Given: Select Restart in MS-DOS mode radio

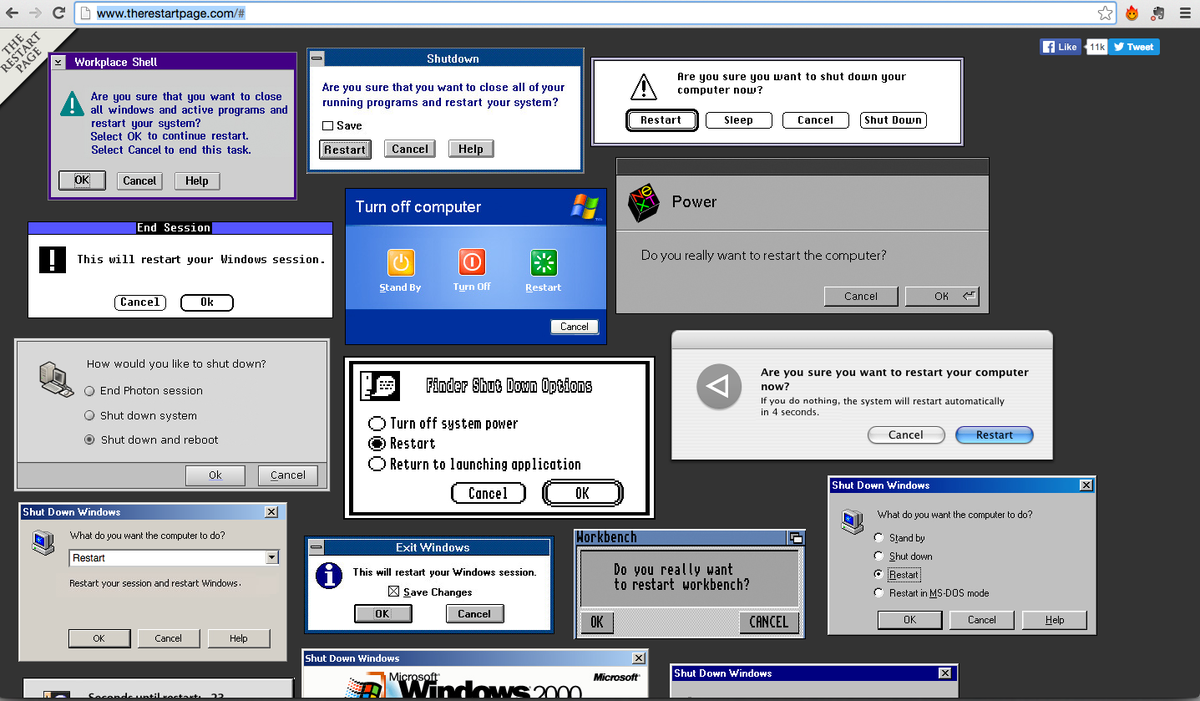Looking at the screenshot, I should [x=879, y=593].
